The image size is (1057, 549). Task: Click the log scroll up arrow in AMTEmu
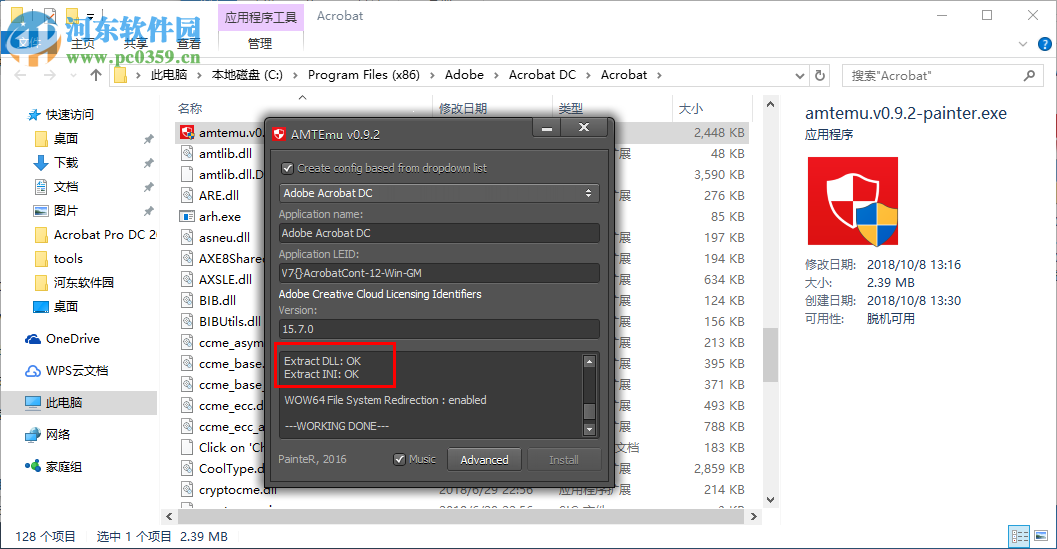(589, 362)
